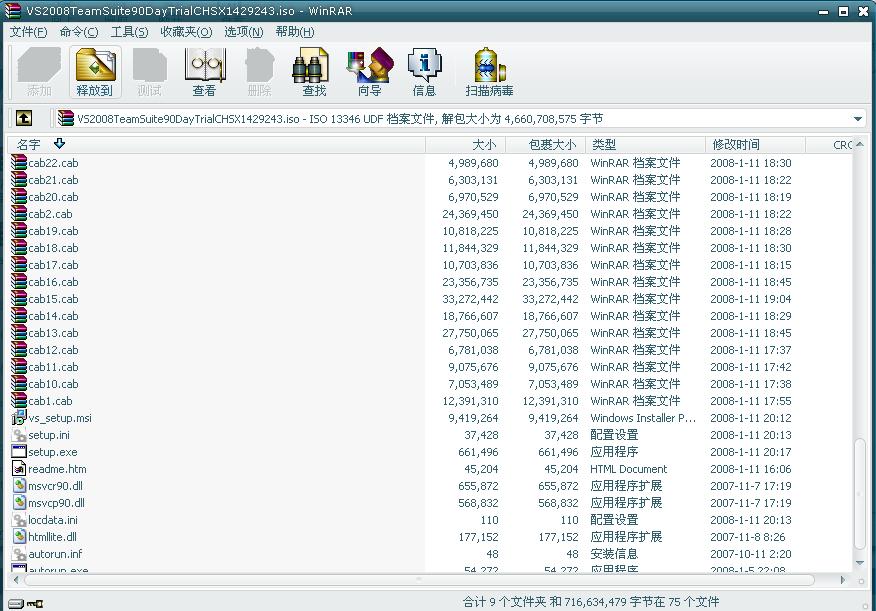Click size value 24,369,450 in 大小 column

tap(470, 214)
